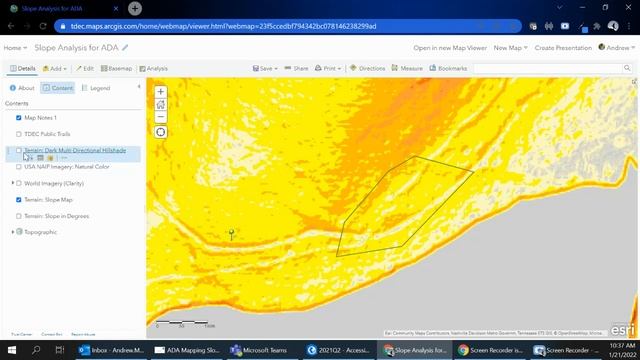Click in the map search field

548,68
